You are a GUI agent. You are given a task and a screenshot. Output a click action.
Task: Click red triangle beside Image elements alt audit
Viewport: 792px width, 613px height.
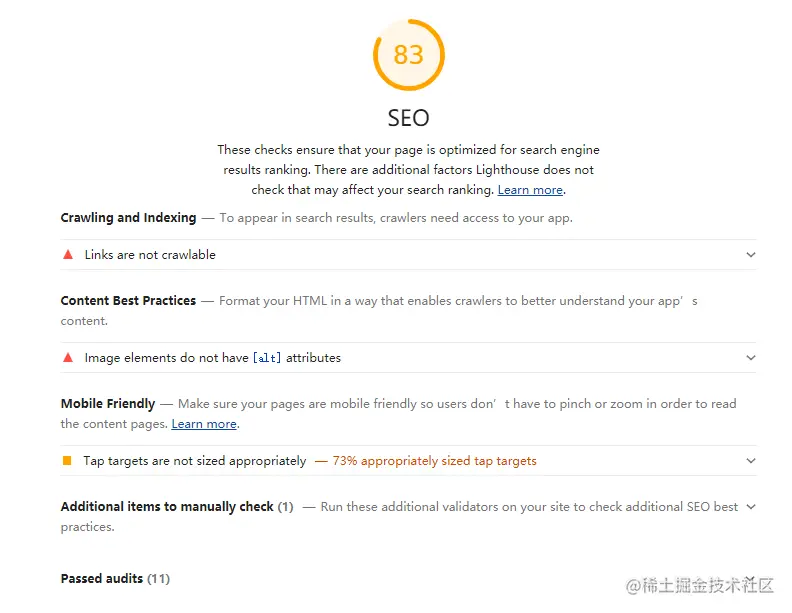[68, 357]
